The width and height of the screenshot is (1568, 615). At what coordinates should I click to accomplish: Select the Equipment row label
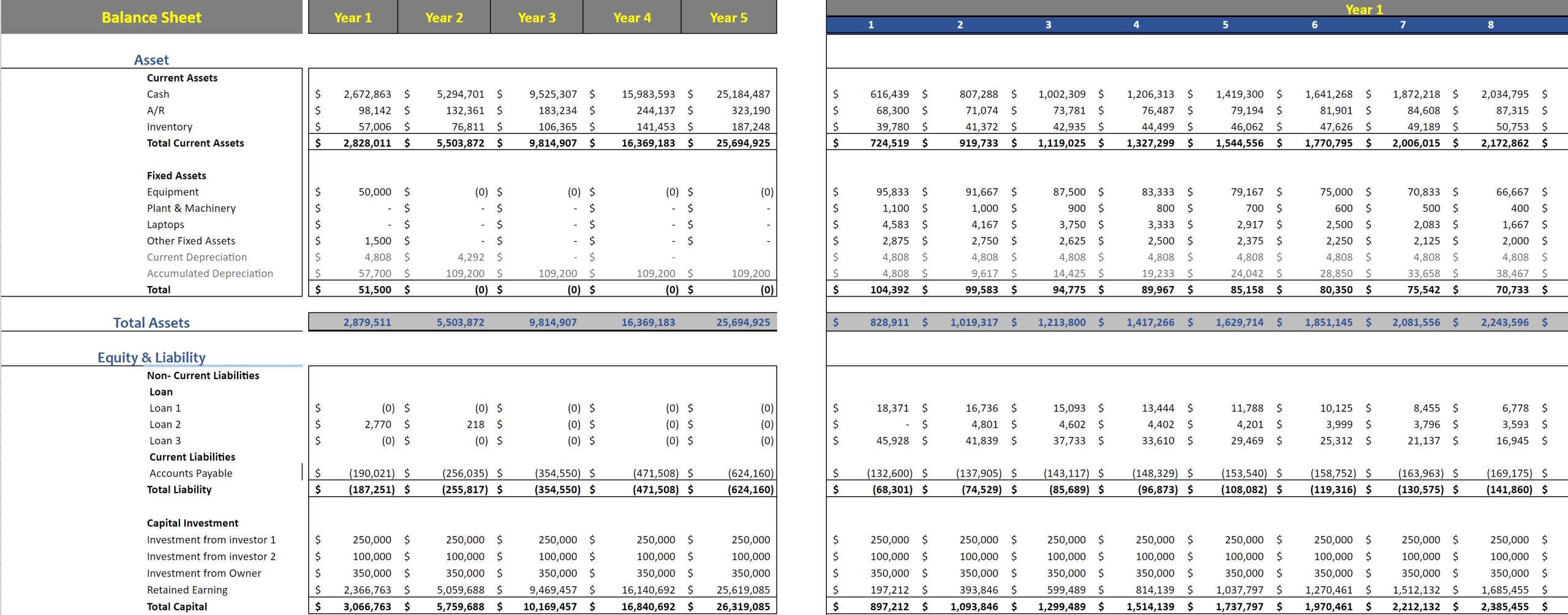pyautogui.click(x=172, y=192)
